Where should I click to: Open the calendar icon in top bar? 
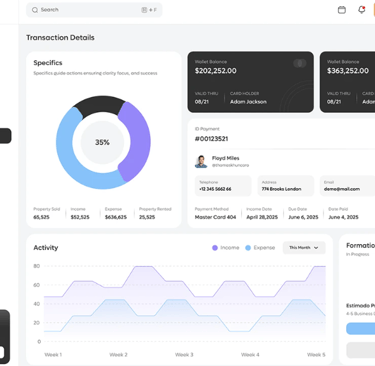coord(342,10)
